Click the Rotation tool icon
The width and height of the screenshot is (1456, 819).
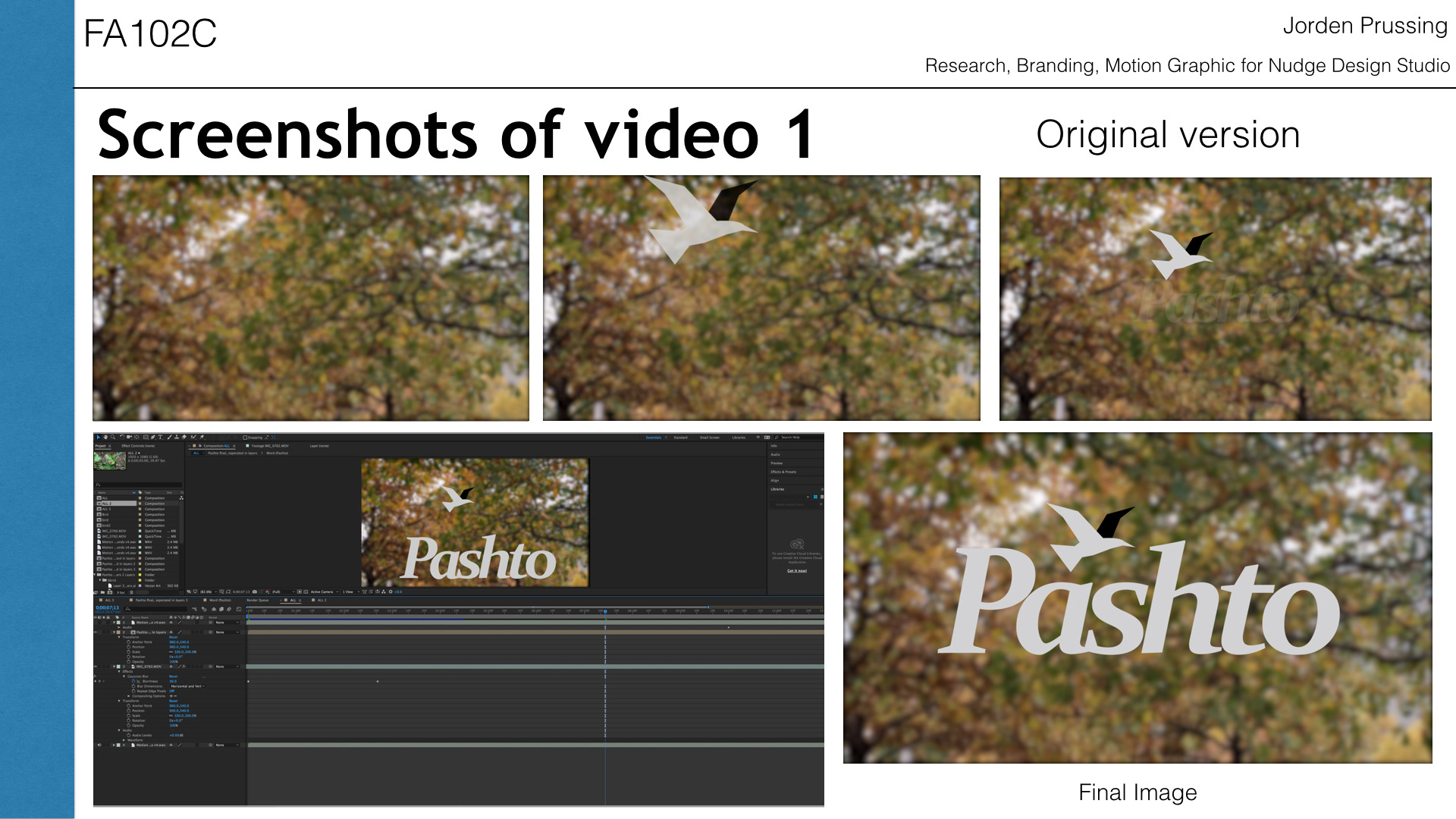pyautogui.click(x=121, y=438)
